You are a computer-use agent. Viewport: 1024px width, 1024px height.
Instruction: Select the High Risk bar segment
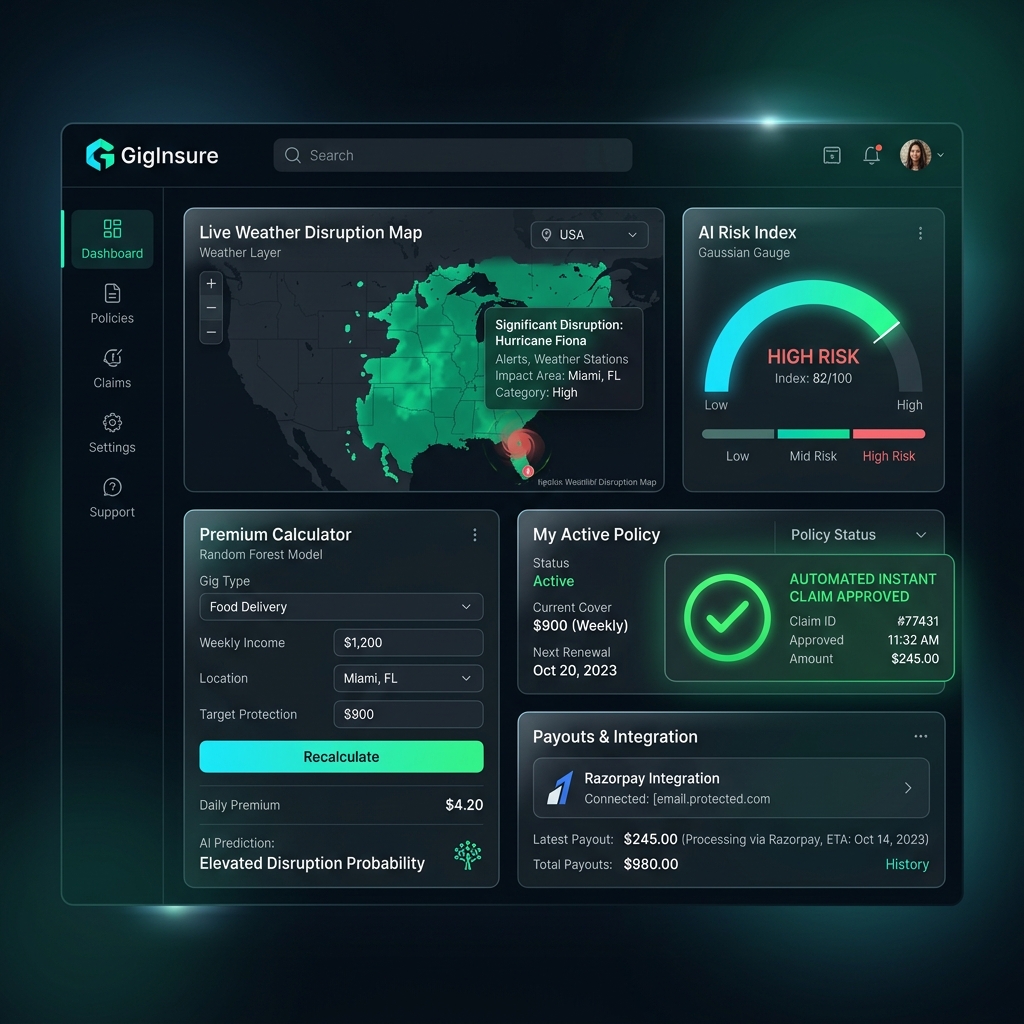tap(889, 434)
